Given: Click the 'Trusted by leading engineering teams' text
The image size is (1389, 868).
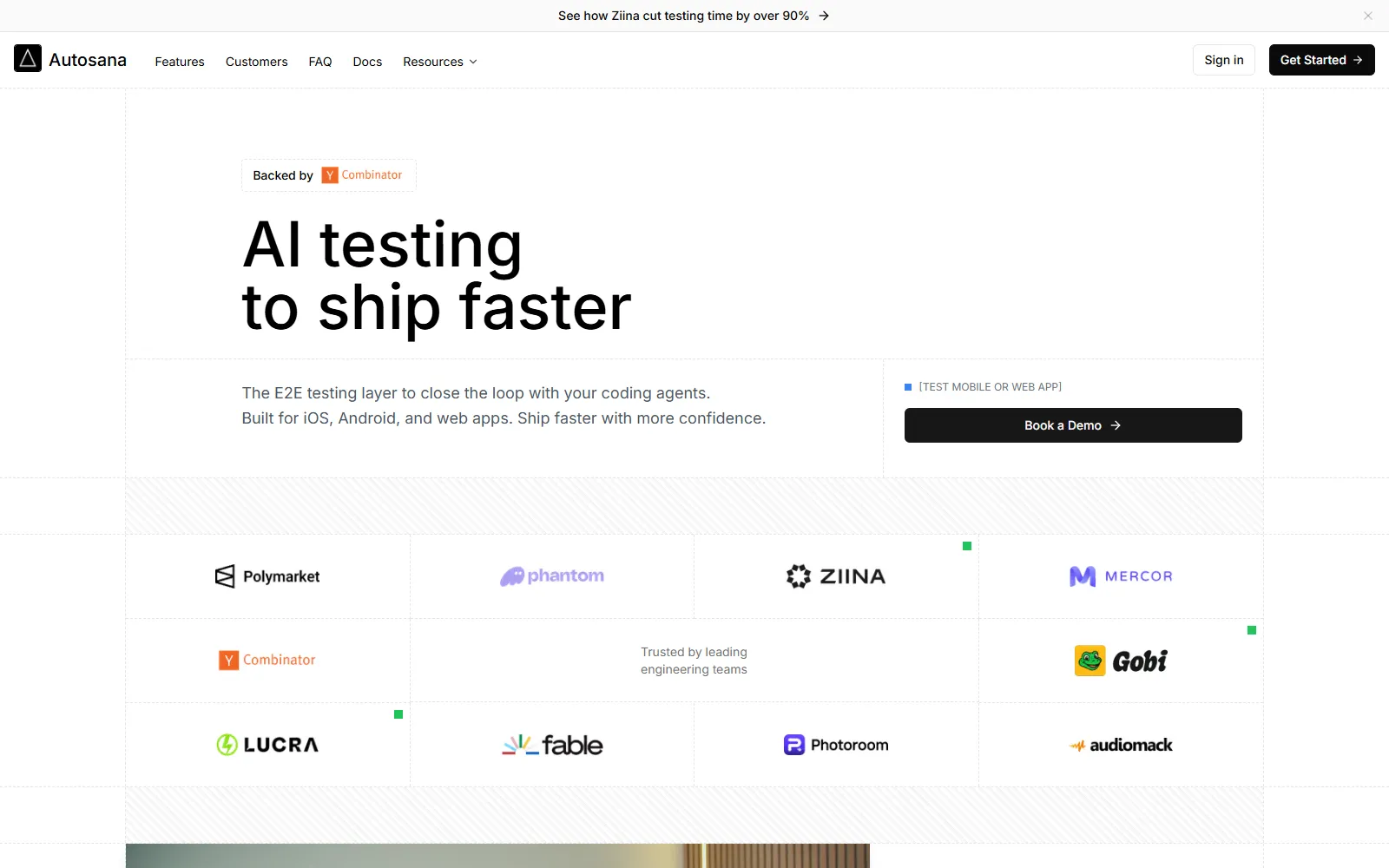Looking at the screenshot, I should coord(694,661).
